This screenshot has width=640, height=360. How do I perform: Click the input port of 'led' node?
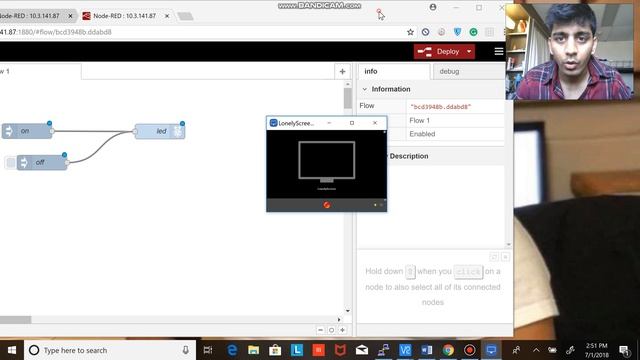[x=135, y=131]
